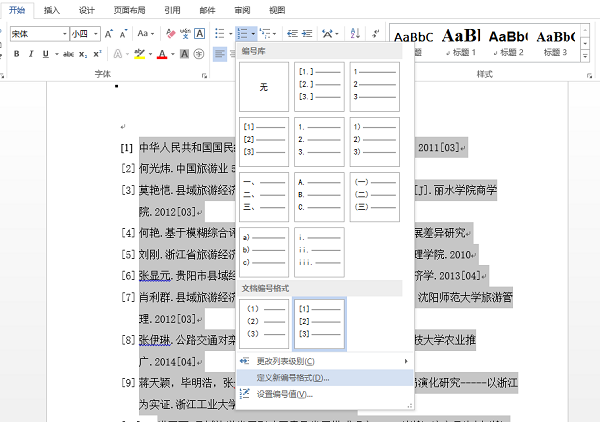Viewport: 600px width, 422px height.
Task: Expand the styles gallery more arrow
Action: pos(585,57)
